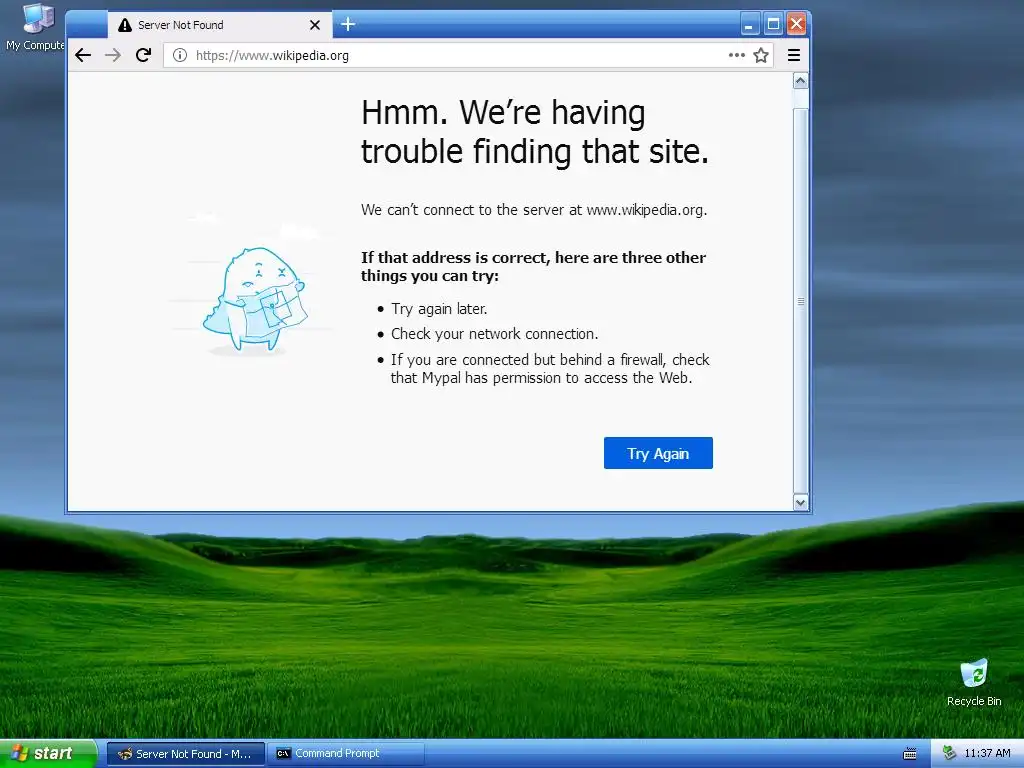
Task: Click the 'Try again later.' bullet text
Action: pyautogui.click(x=439, y=309)
